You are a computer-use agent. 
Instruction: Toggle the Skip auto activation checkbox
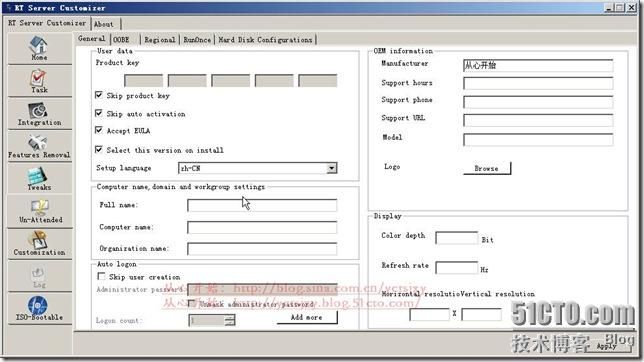tap(99, 113)
